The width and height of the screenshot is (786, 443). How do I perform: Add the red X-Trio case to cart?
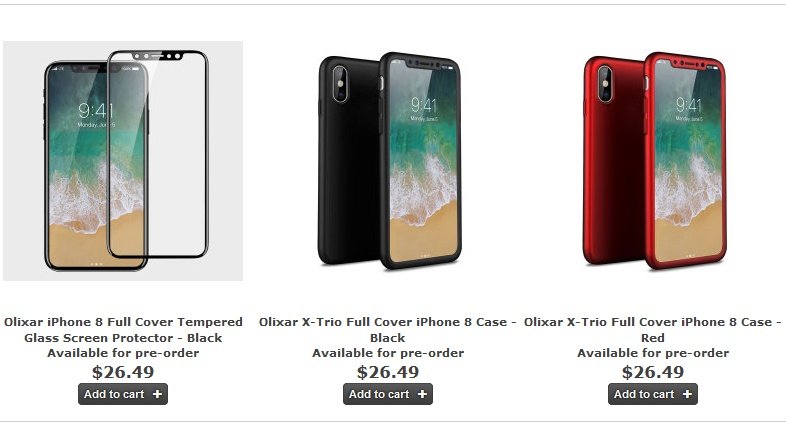pyautogui.click(x=653, y=394)
